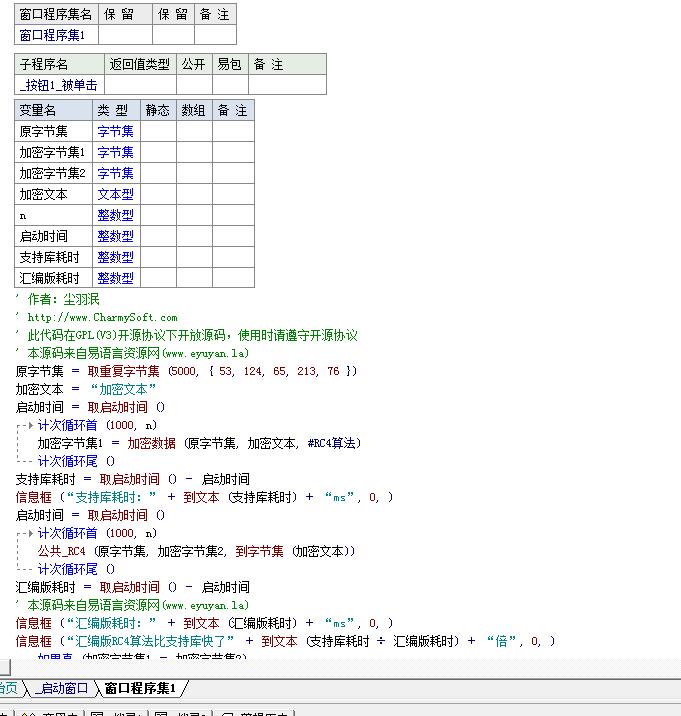Click the 到字节集 command

point(259,551)
